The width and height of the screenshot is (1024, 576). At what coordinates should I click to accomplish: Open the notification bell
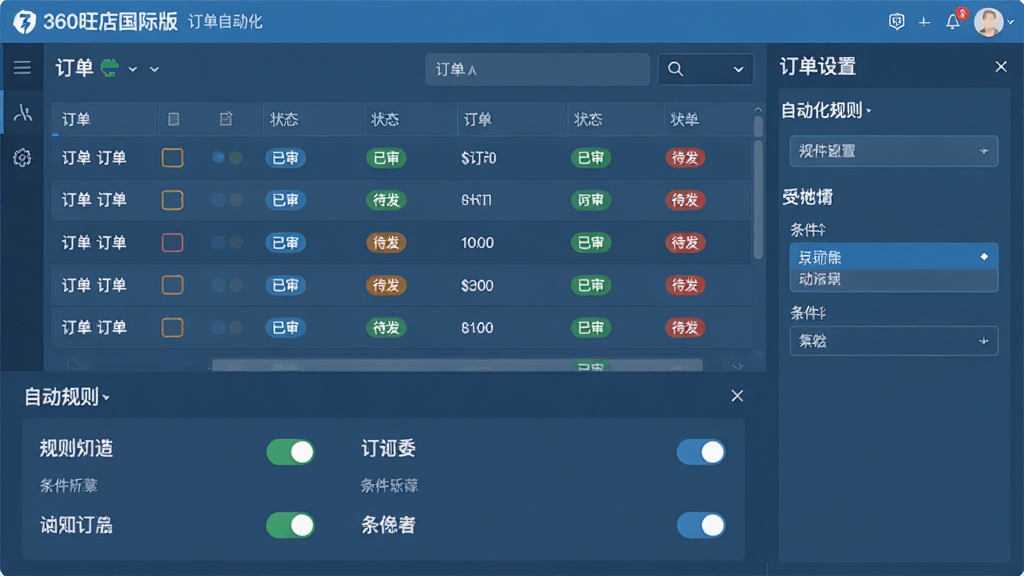(x=953, y=22)
